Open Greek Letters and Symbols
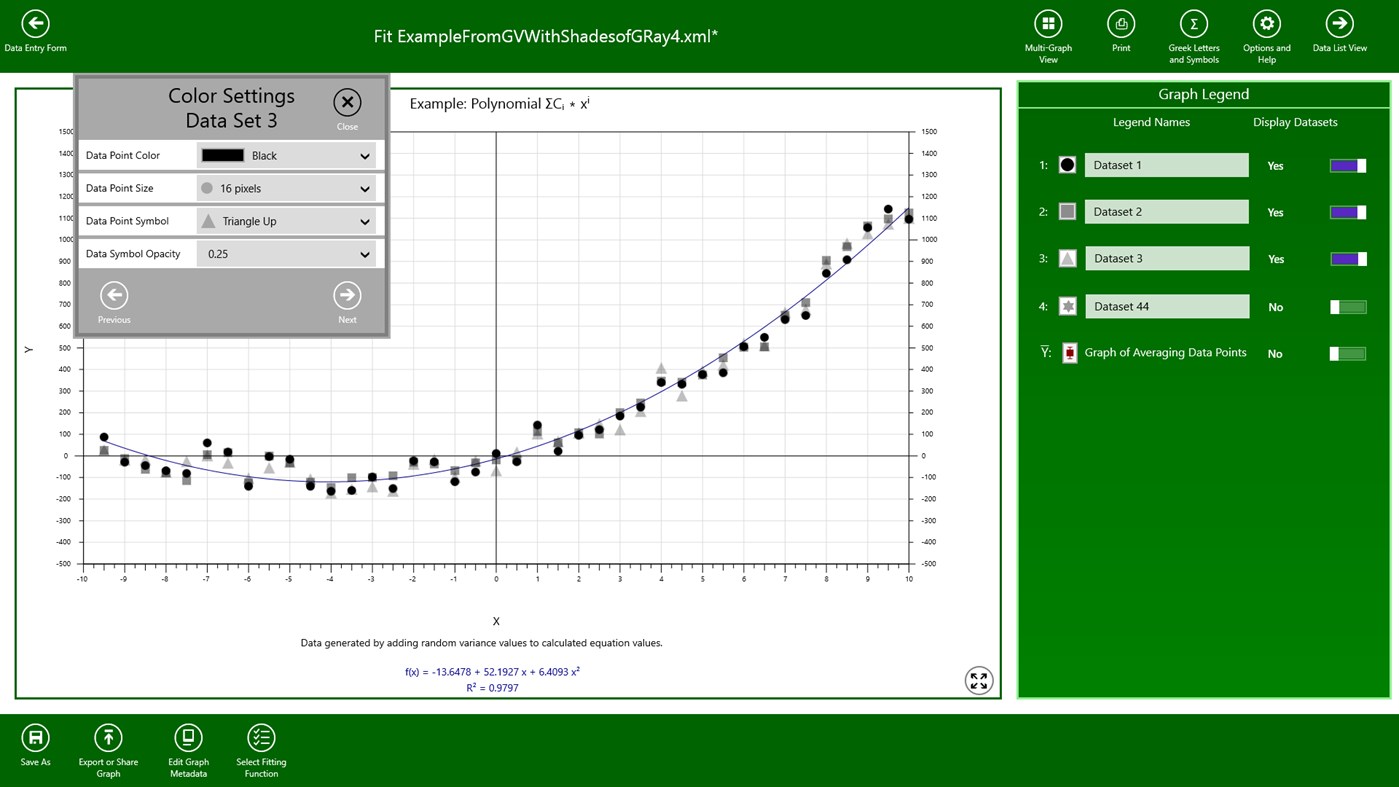This screenshot has width=1399, height=787. click(x=1193, y=24)
